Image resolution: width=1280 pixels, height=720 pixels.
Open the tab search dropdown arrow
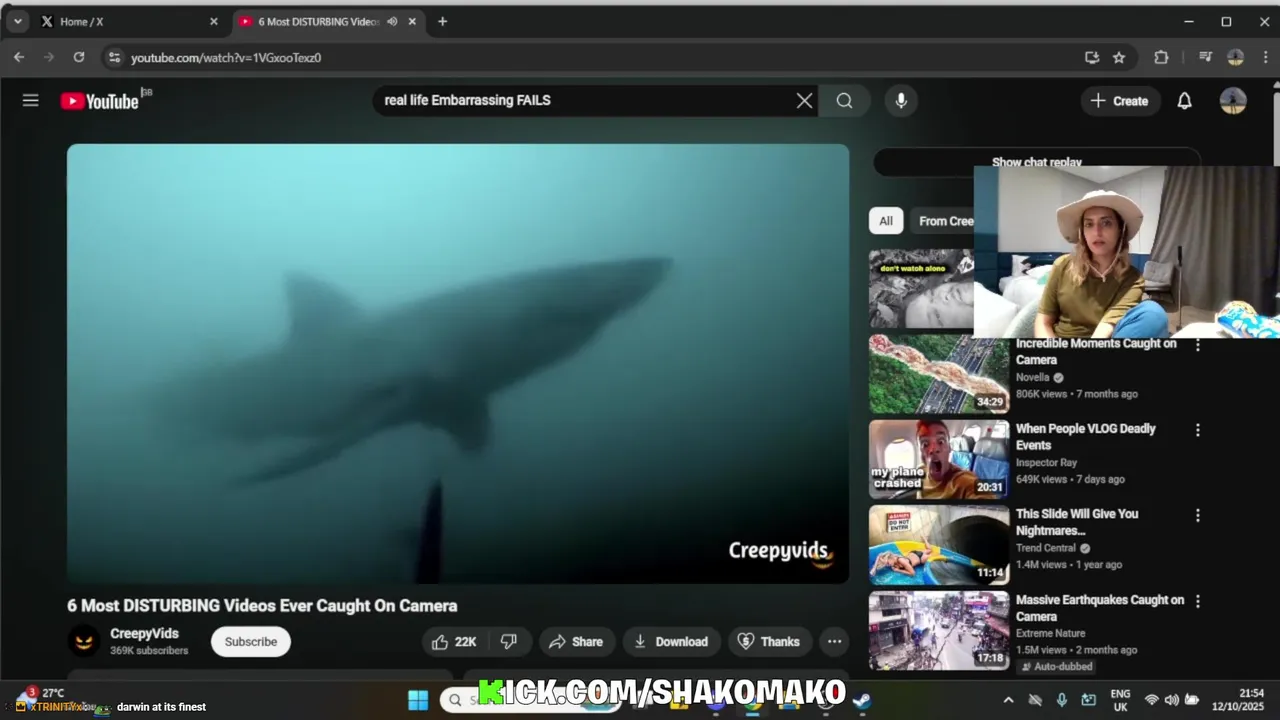(x=17, y=21)
